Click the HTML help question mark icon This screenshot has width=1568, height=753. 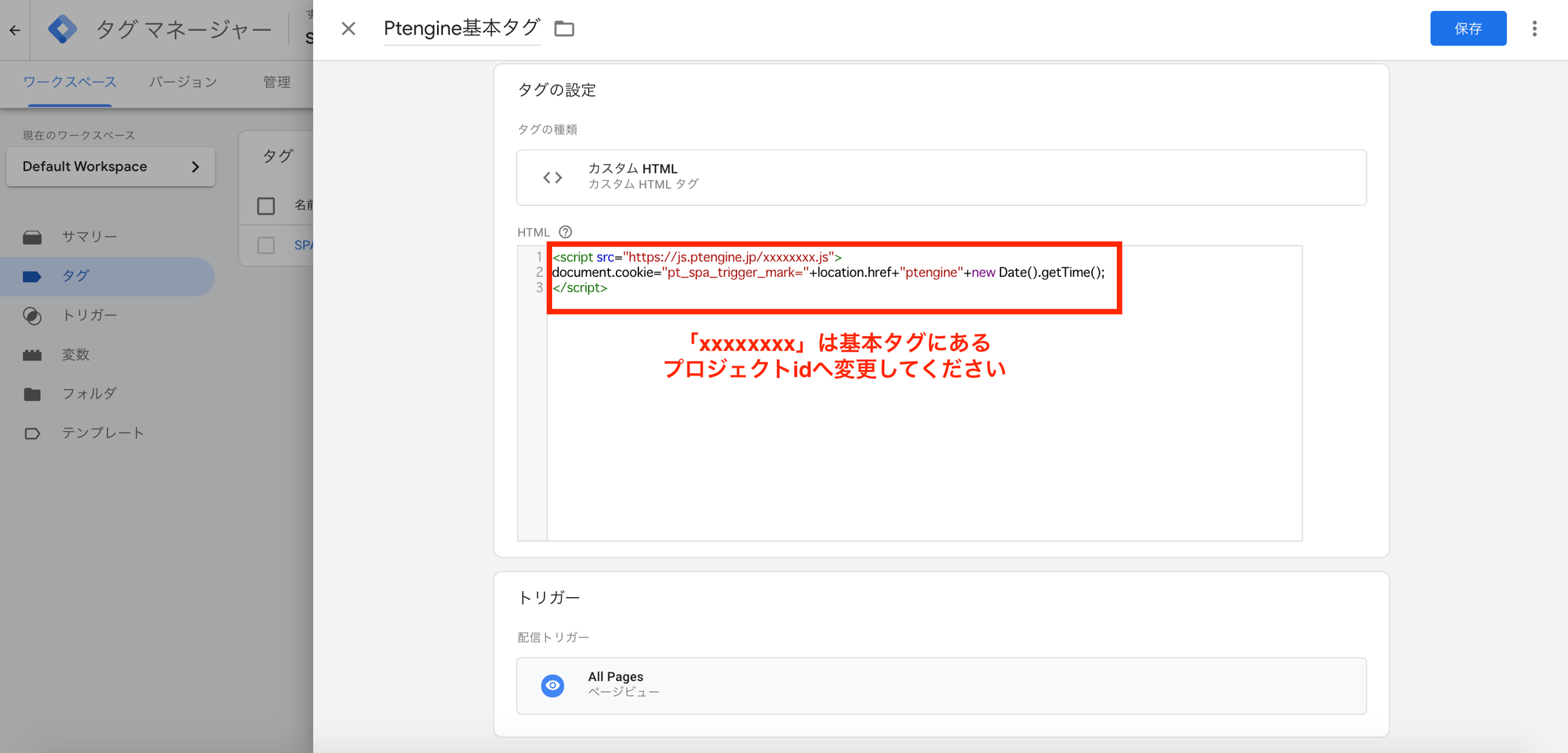click(x=565, y=232)
